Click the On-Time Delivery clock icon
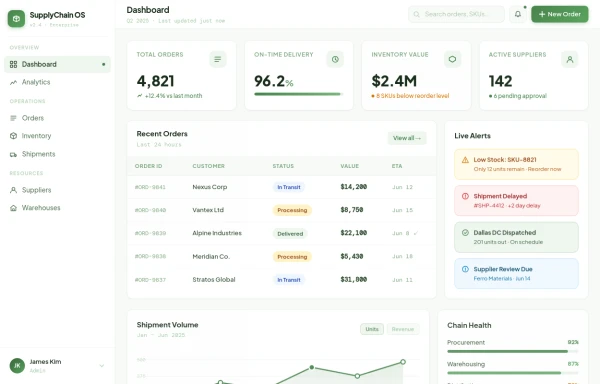 335,59
